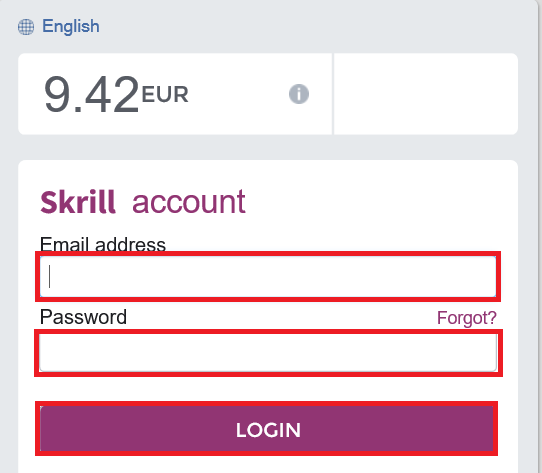
Task: Open the info icon beside the amount
Action: pos(299,94)
